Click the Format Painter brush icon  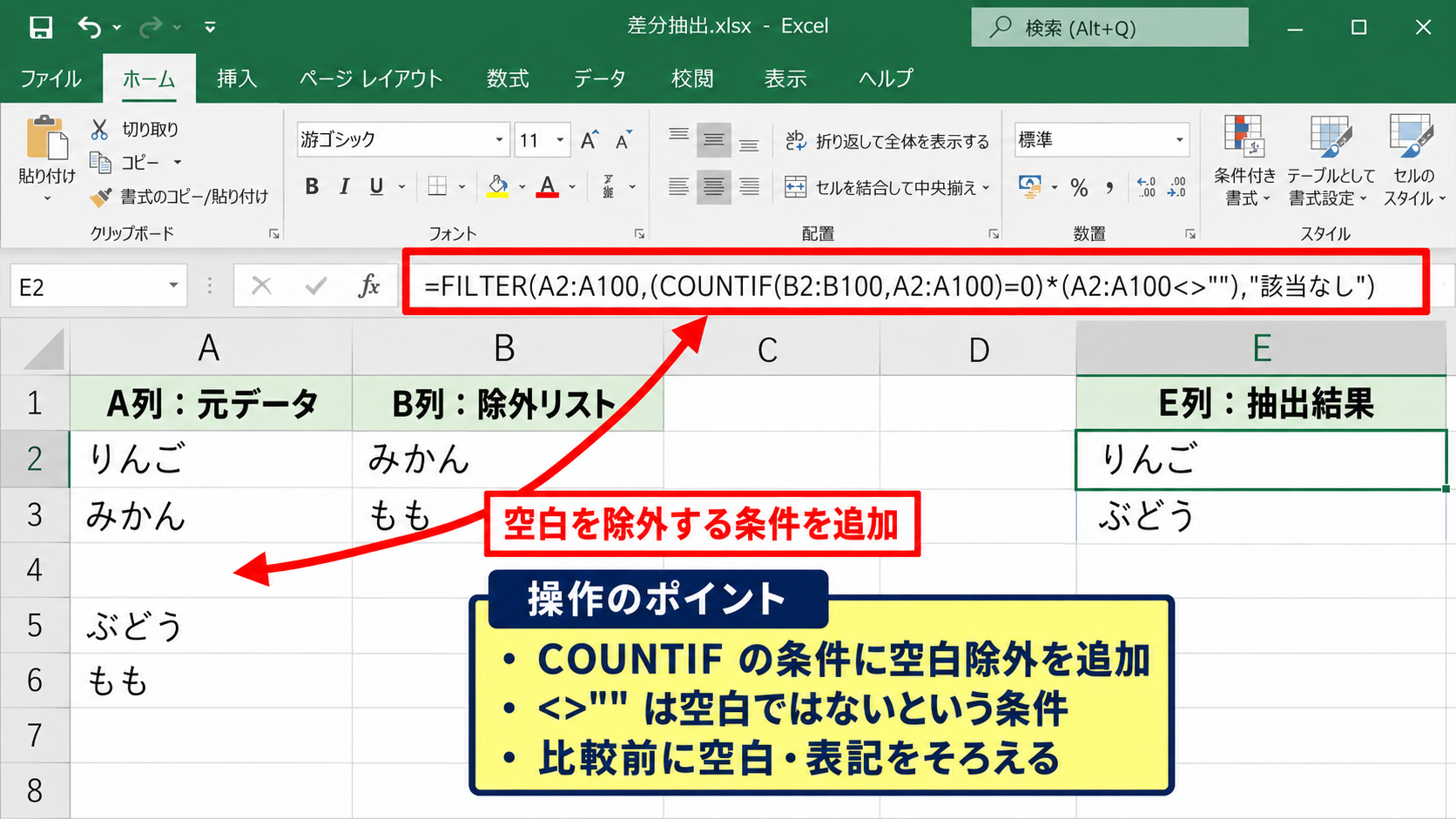[x=101, y=198]
